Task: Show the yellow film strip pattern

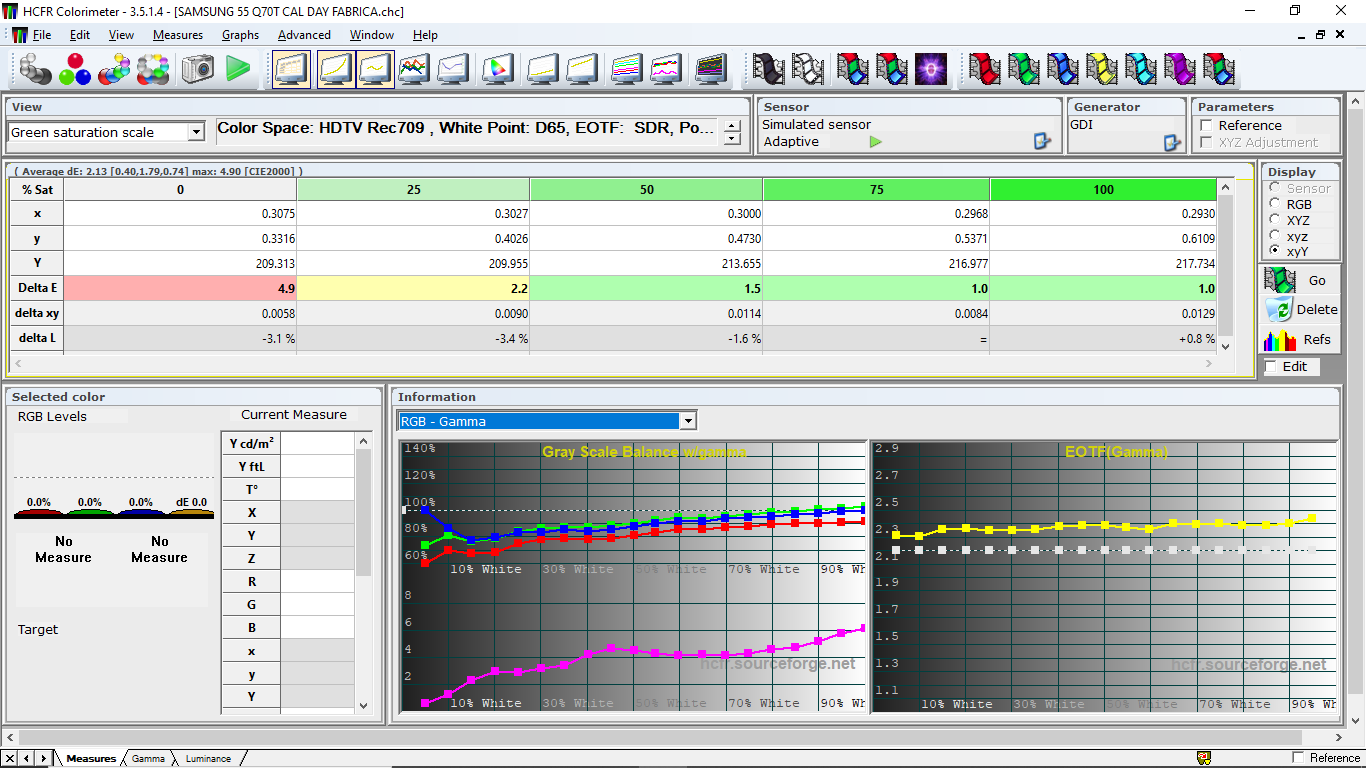Action: point(1102,69)
